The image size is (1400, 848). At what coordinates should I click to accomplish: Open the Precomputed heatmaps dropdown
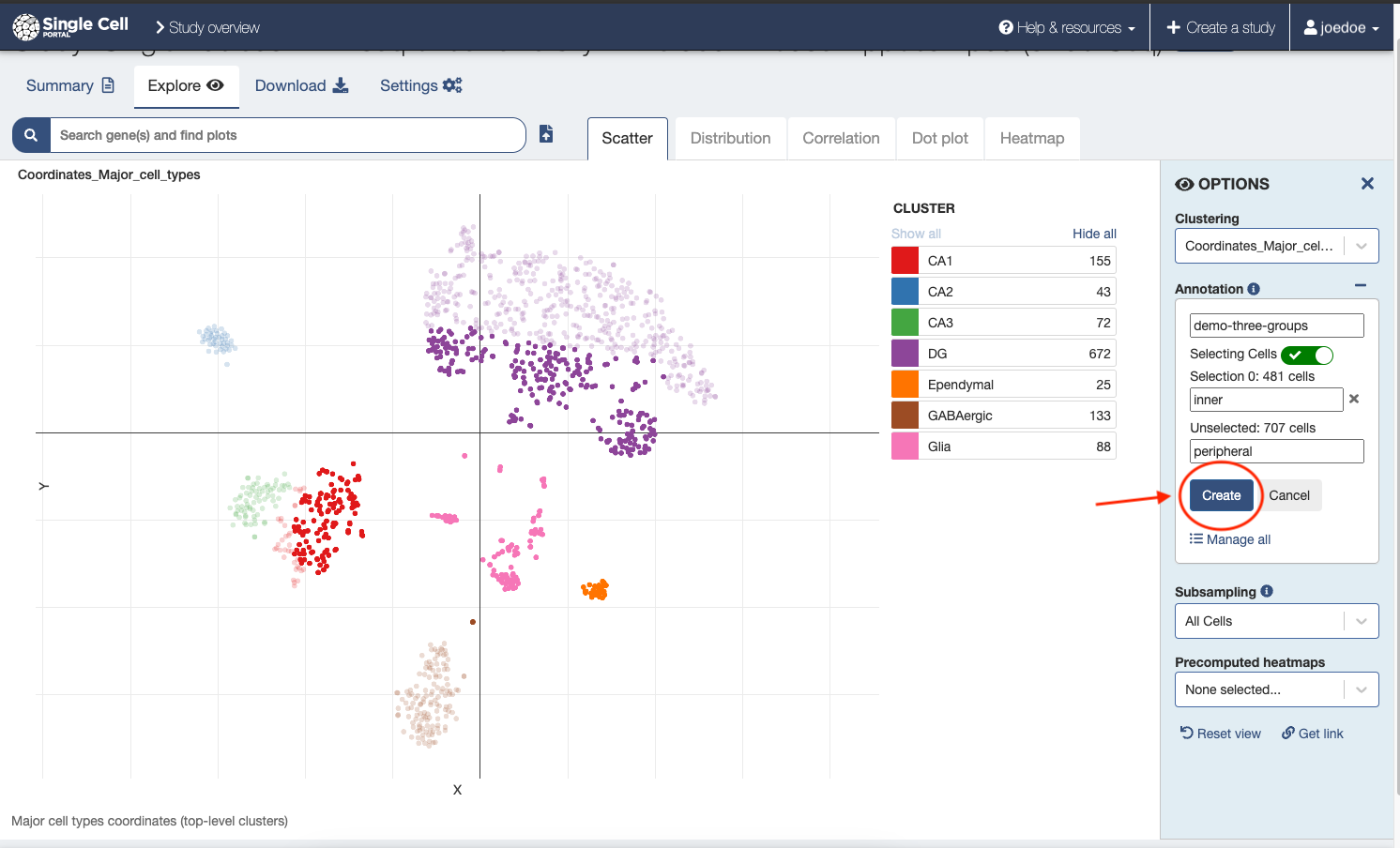(1277, 689)
